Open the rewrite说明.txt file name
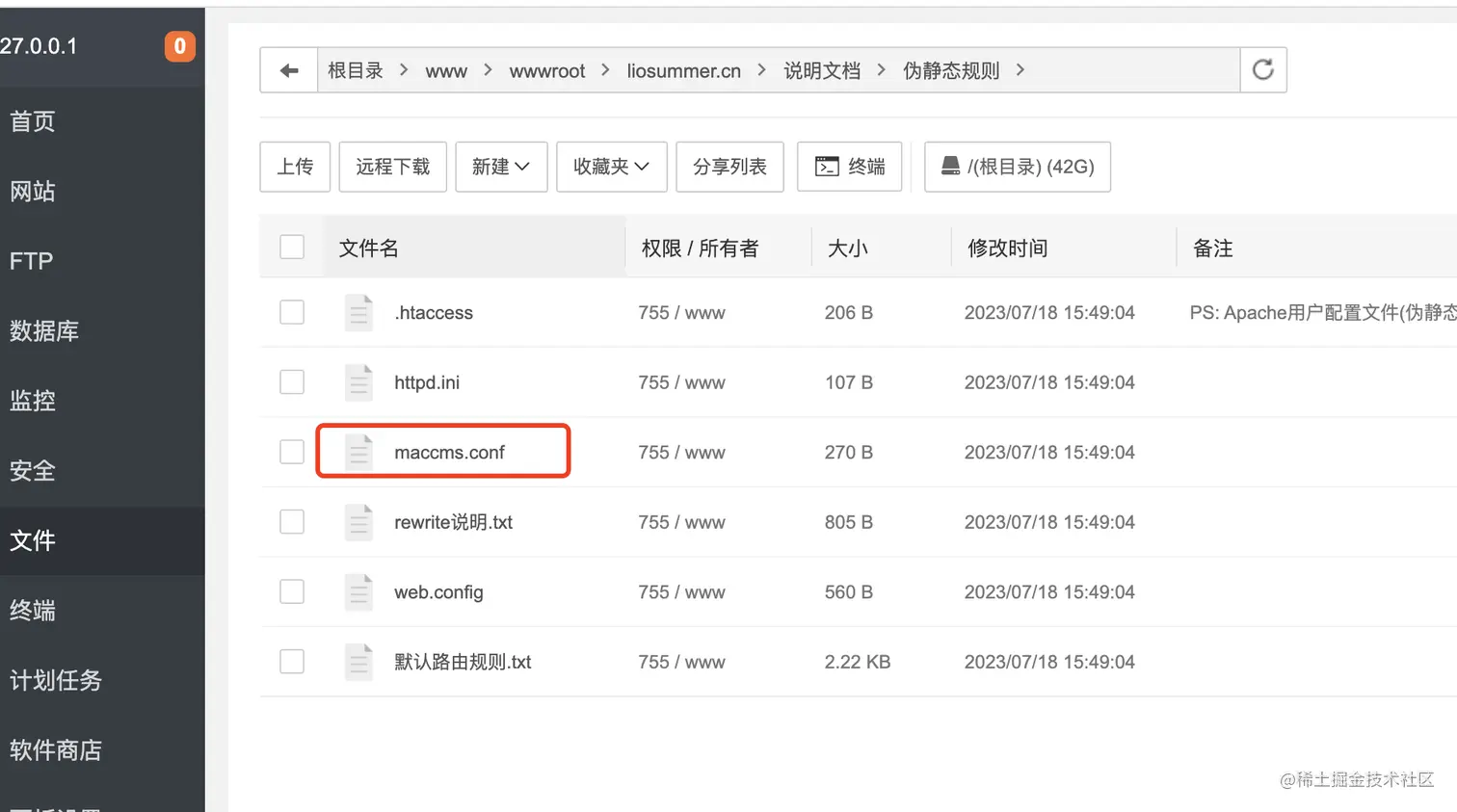The image size is (1457, 812). click(453, 522)
